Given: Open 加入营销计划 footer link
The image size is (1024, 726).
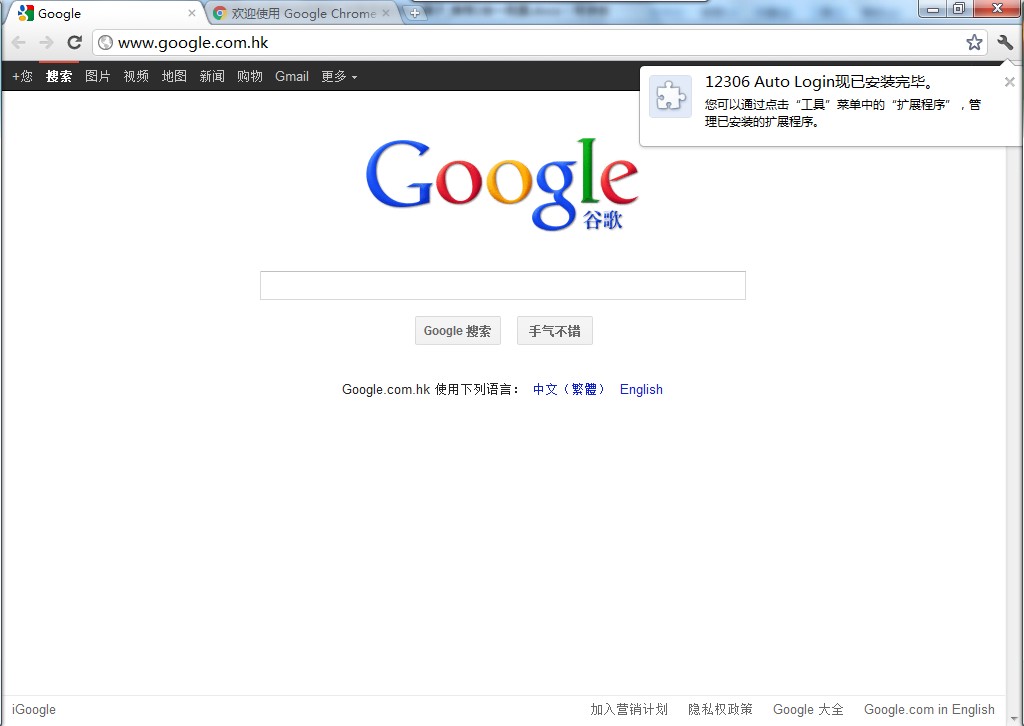Looking at the screenshot, I should coord(629,710).
